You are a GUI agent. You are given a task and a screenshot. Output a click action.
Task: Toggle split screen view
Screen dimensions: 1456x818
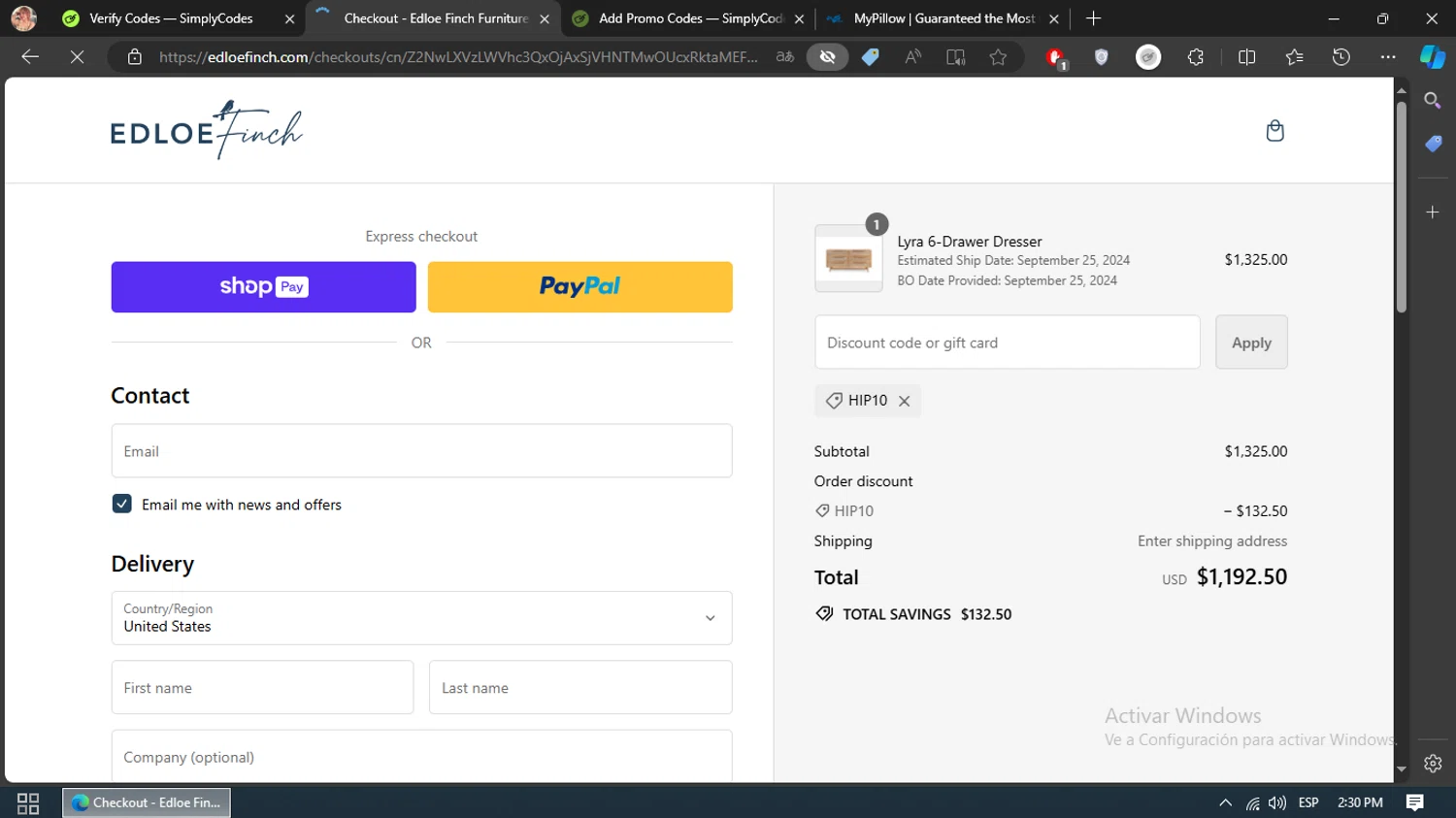(1247, 57)
